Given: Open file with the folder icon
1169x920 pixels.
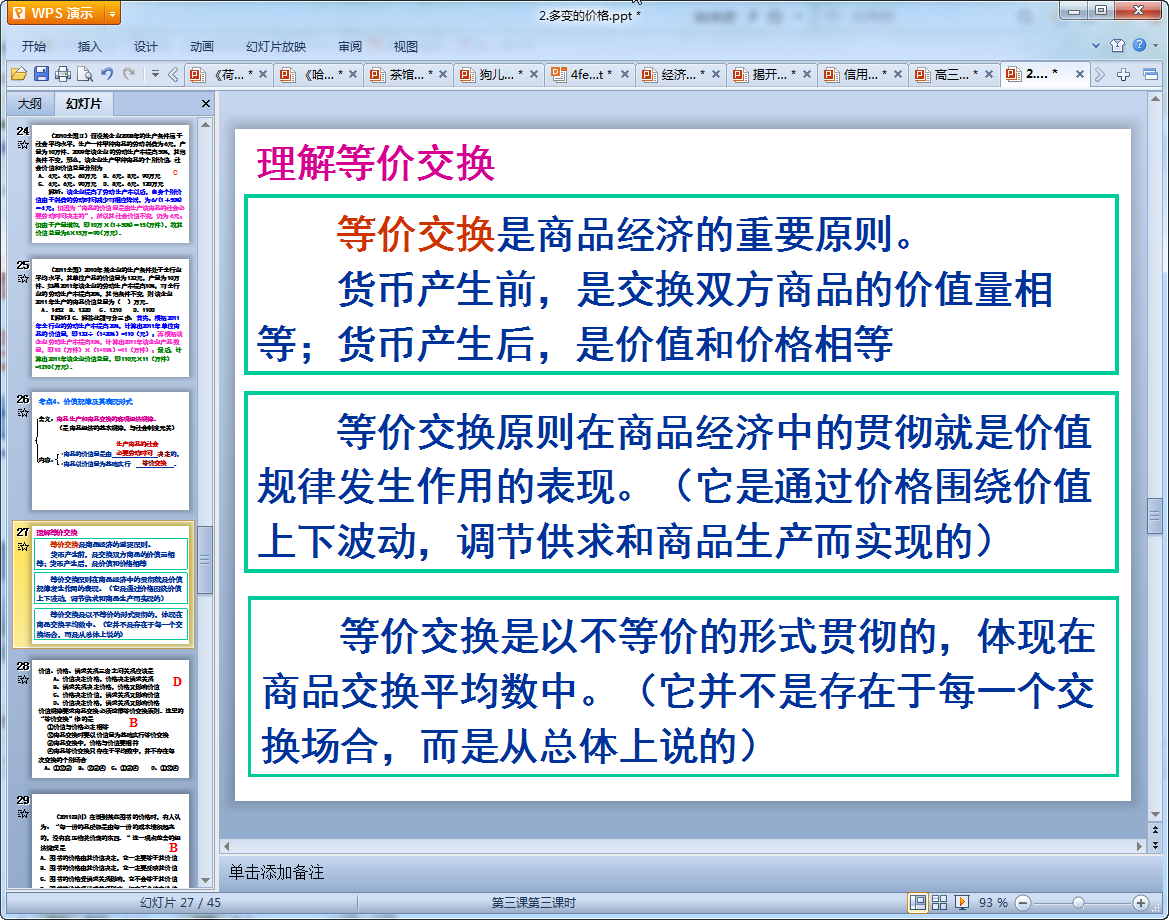Looking at the screenshot, I should point(19,74).
